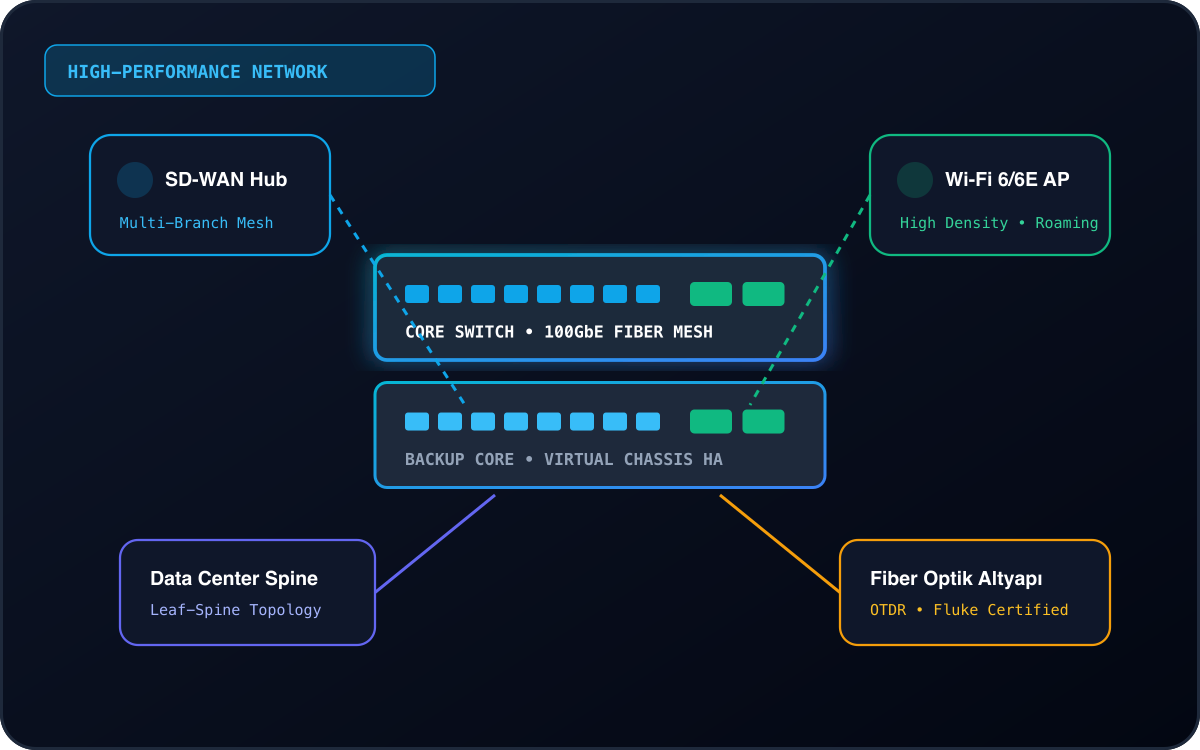Viewport: 1200px width, 750px height.
Task: Click BACKUP CORE • VIRTUAL CHASSIS HA label
Action: pos(564,460)
